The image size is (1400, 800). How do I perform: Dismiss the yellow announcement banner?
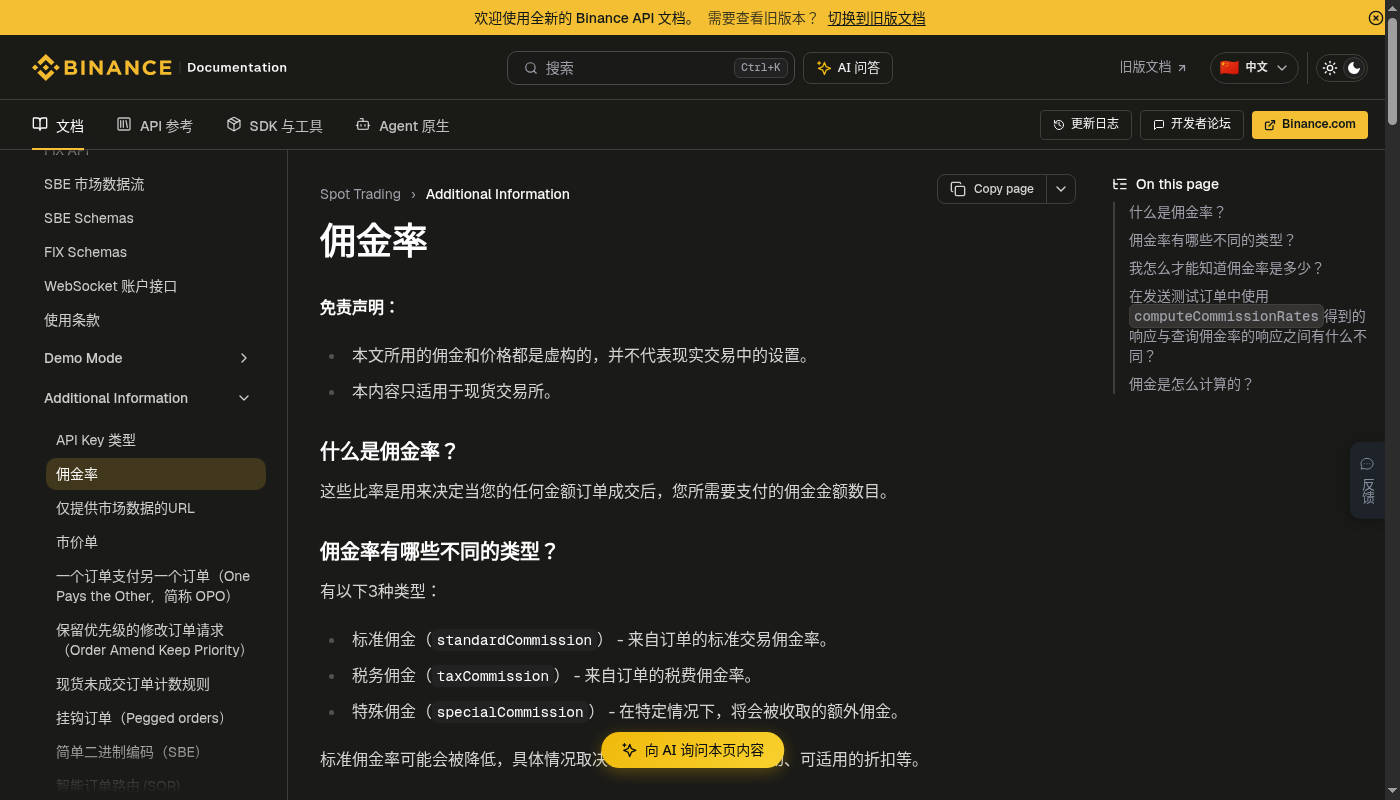tap(1376, 18)
